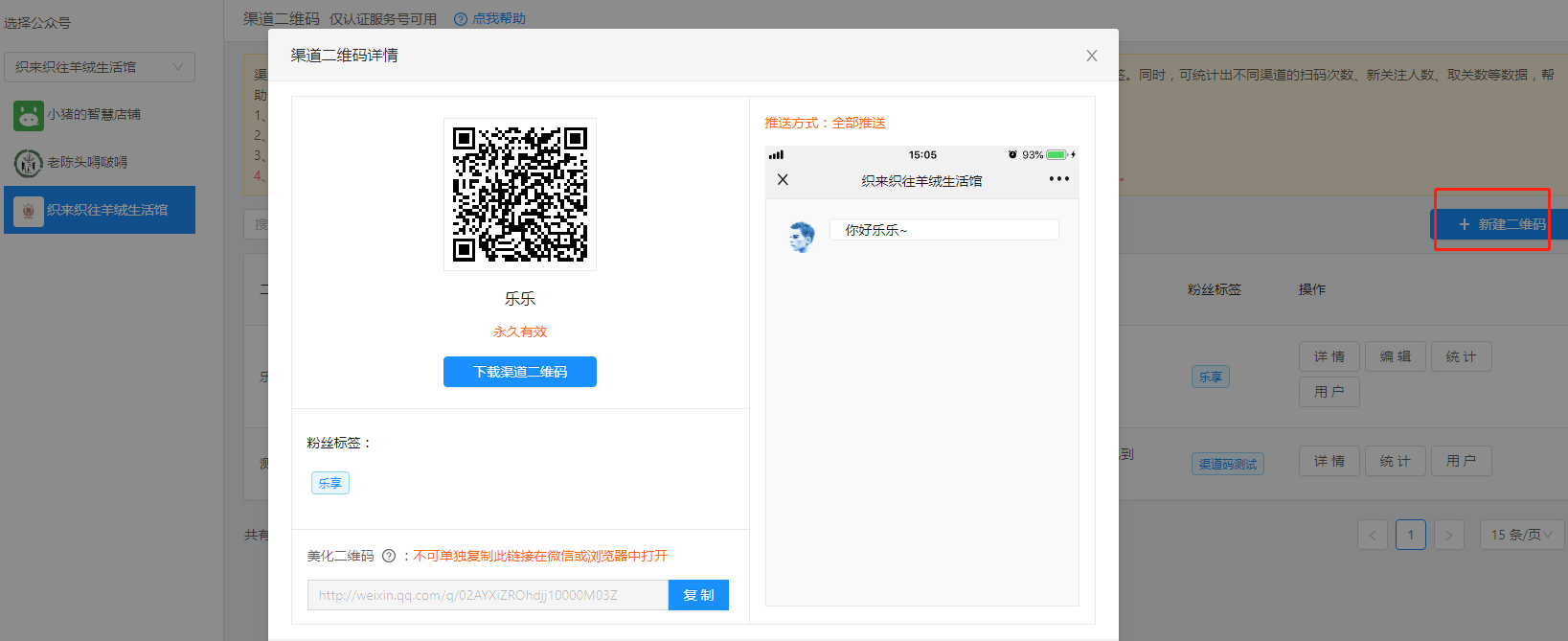Click the 老陈头嗨啵嗨 avatar icon
1568x641 pixels.
click(x=29, y=163)
